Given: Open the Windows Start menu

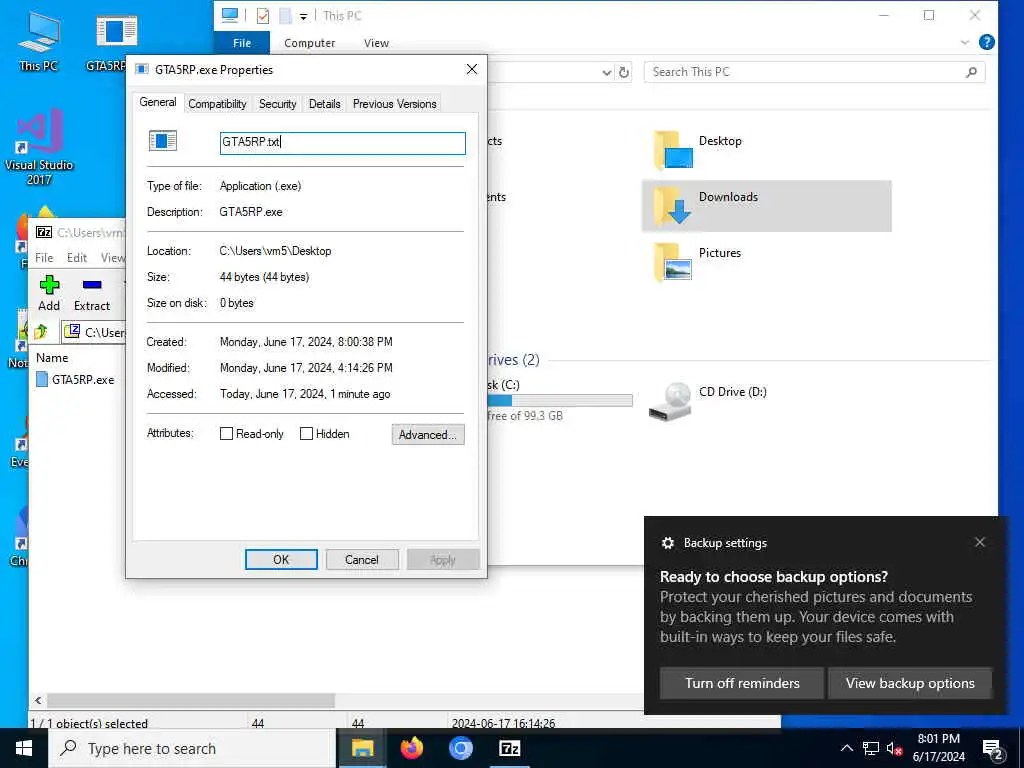Looking at the screenshot, I should (x=24, y=748).
